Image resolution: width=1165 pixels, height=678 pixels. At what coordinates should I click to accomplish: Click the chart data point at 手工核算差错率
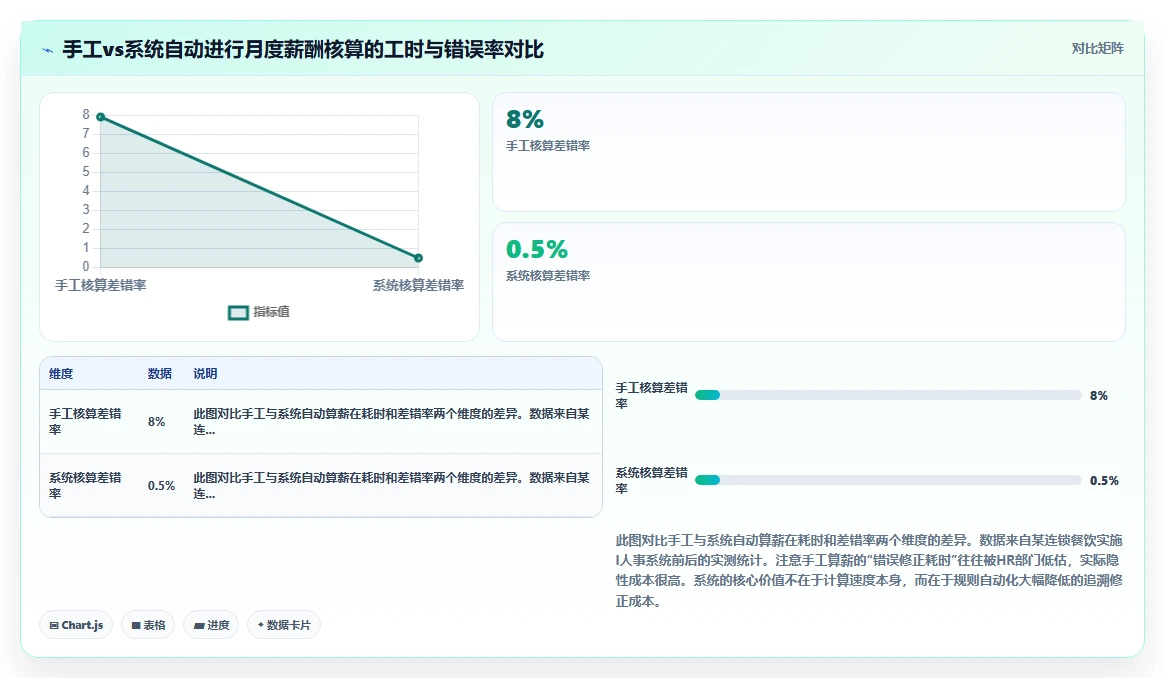[101, 117]
